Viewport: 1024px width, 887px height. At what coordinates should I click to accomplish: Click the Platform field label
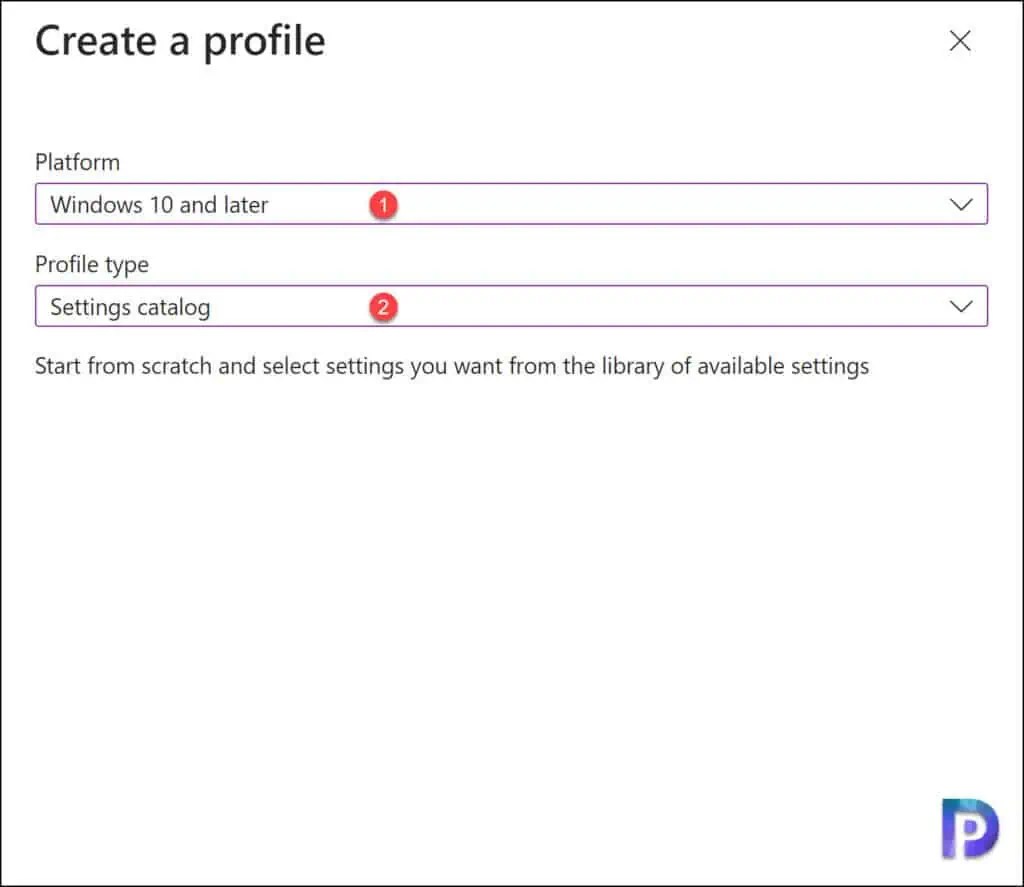click(77, 162)
